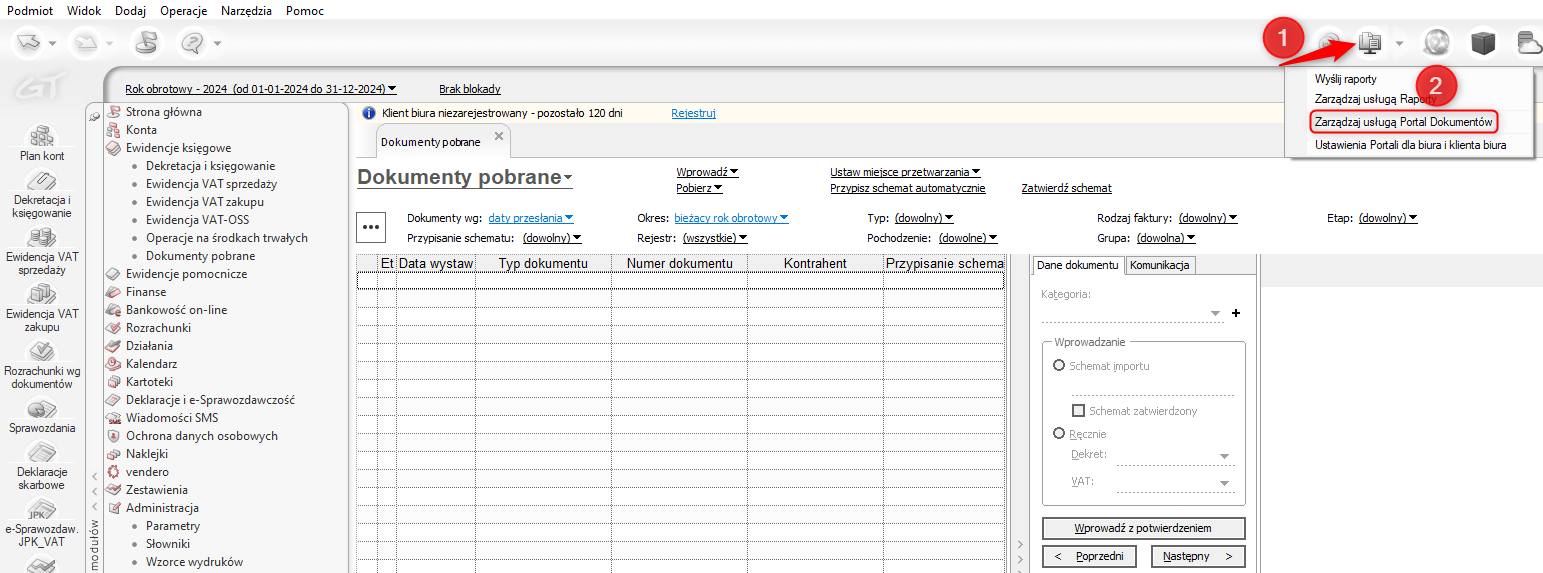
Task: Open Kategoria combo box arrow
Action: 1216,314
